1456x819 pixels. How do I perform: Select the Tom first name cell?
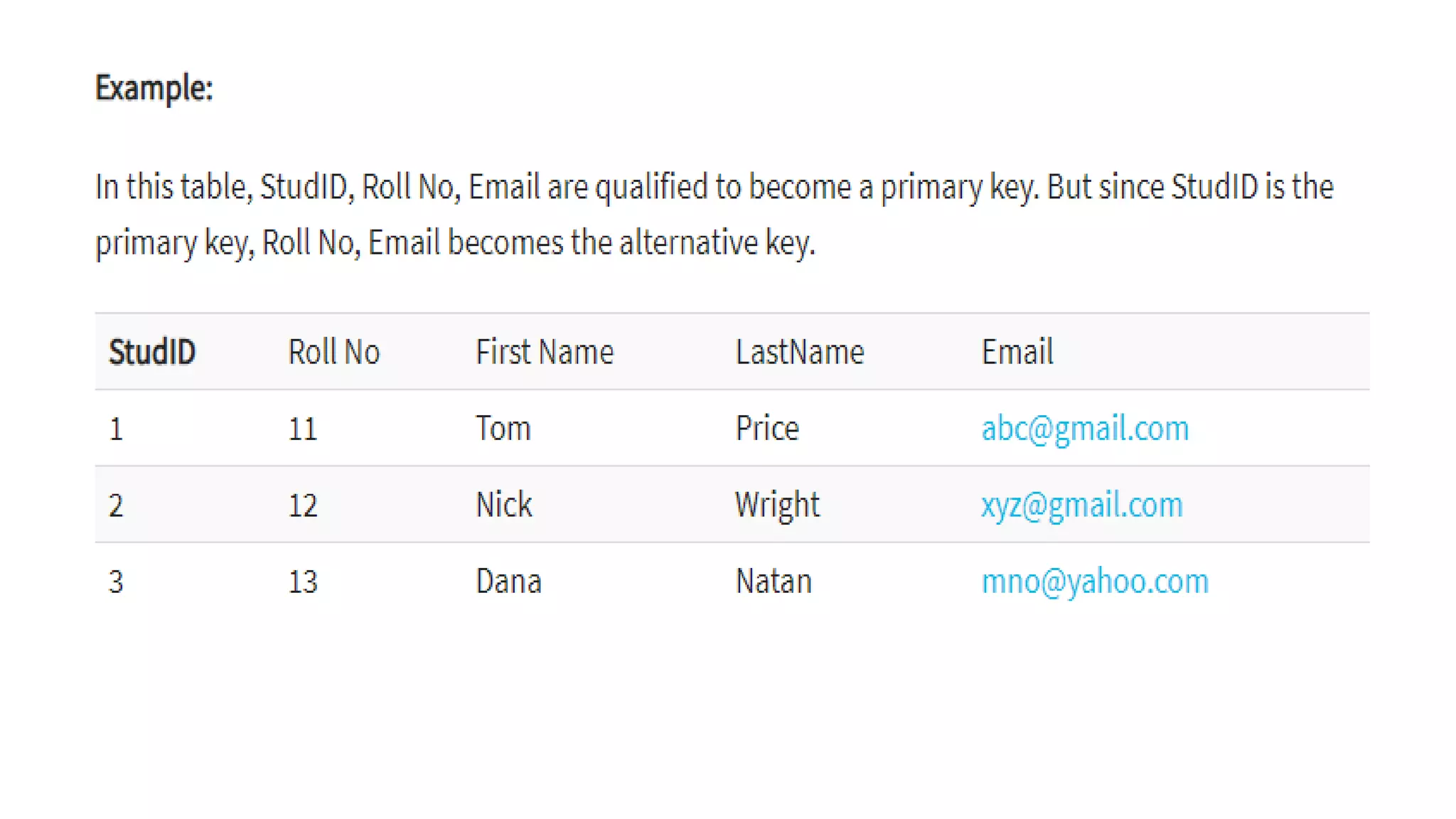[503, 429]
